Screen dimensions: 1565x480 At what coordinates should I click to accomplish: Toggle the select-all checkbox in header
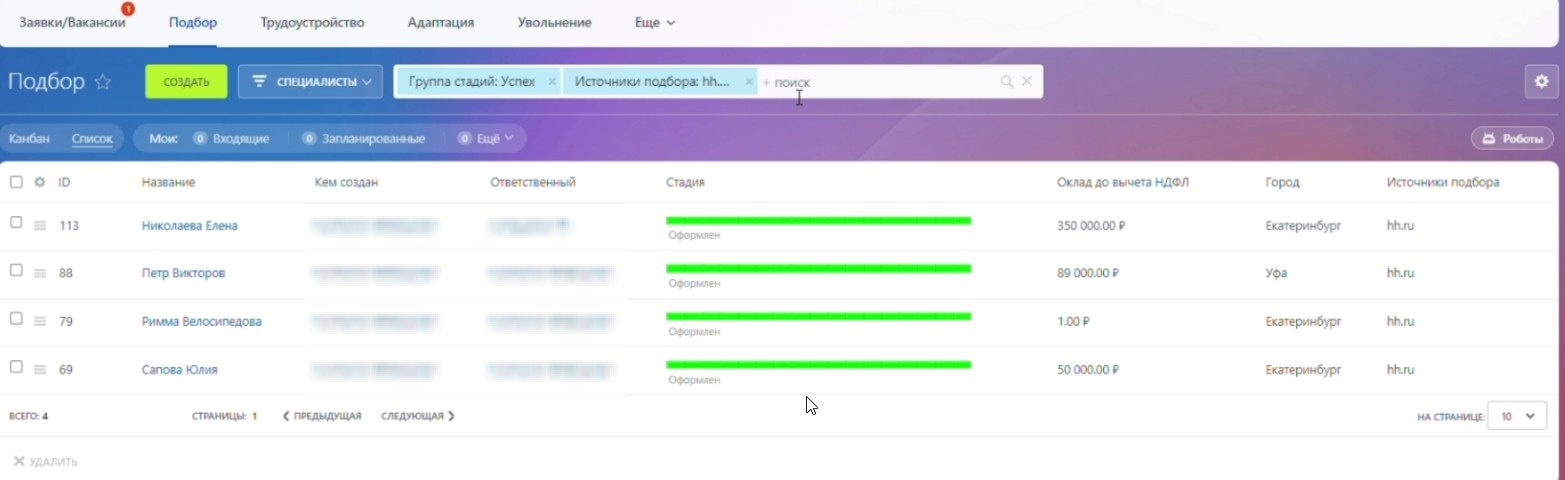click(16, 182)
